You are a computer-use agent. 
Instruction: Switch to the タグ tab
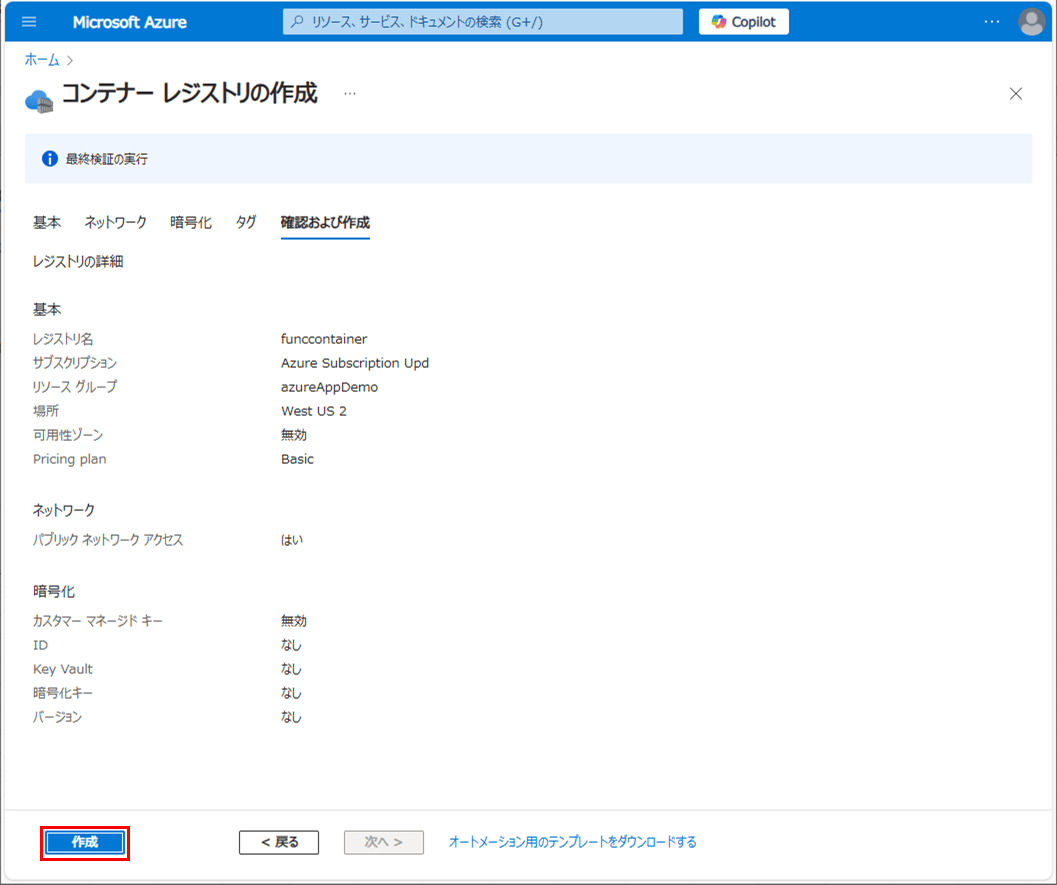pyautogui.click(x=246, y=222)
